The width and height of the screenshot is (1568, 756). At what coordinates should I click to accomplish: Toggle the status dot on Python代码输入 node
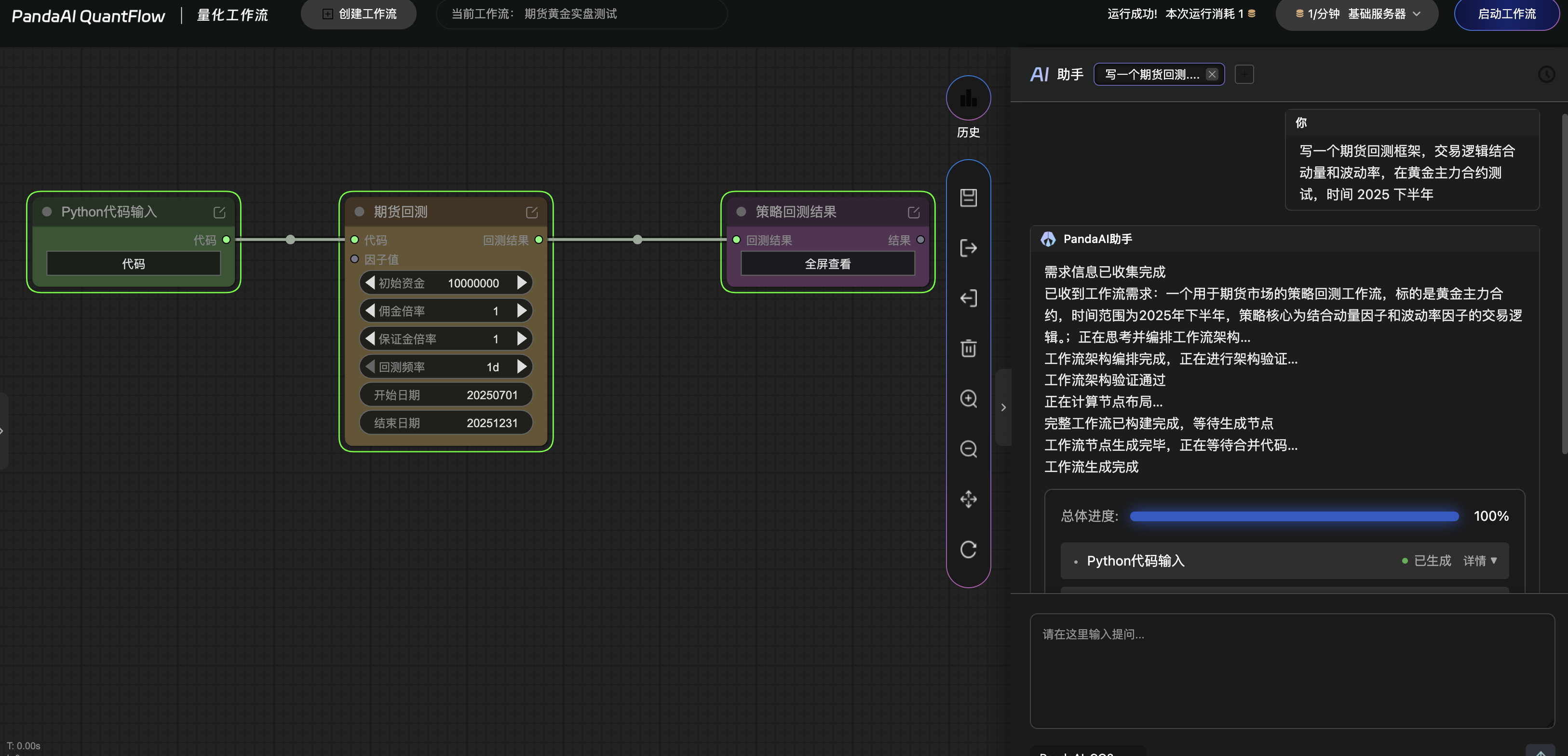pos(47,212)
